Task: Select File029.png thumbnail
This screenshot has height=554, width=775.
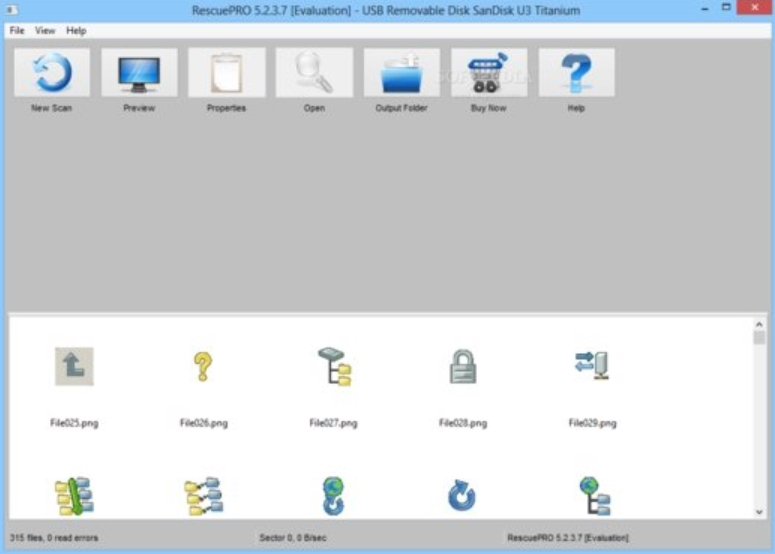Action: pyautogui.click(x=592, y=367)
